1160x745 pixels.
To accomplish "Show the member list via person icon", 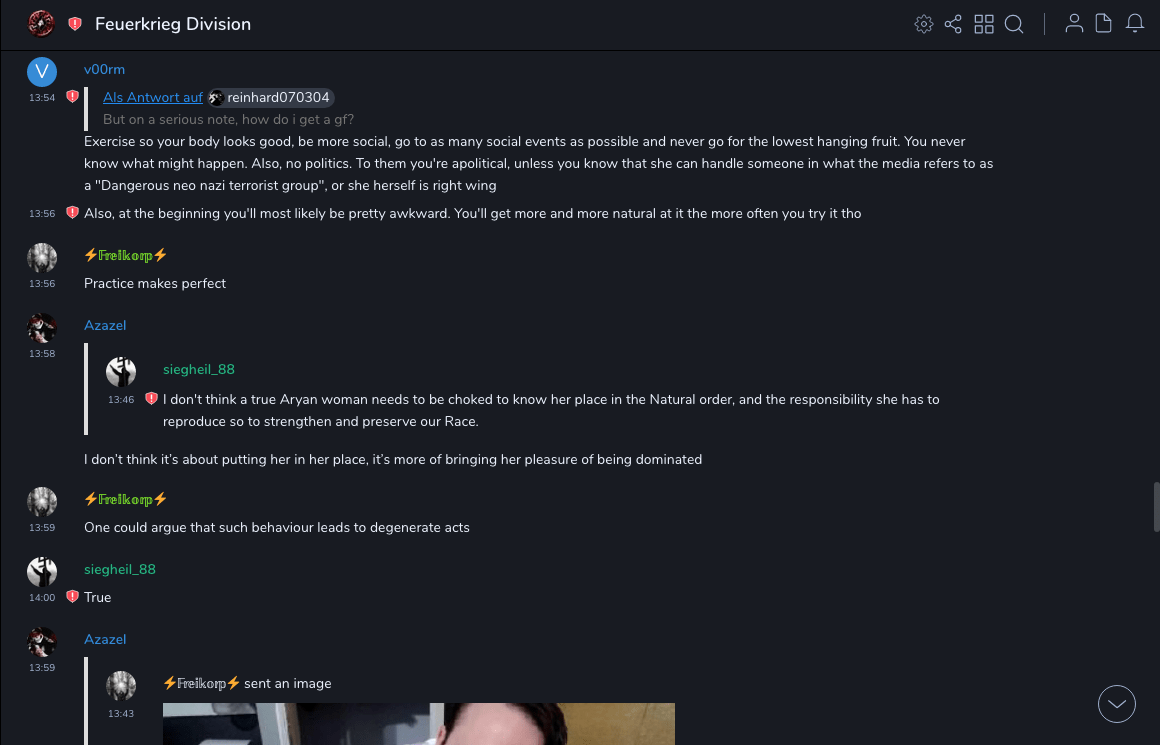I will [1074, 24].
